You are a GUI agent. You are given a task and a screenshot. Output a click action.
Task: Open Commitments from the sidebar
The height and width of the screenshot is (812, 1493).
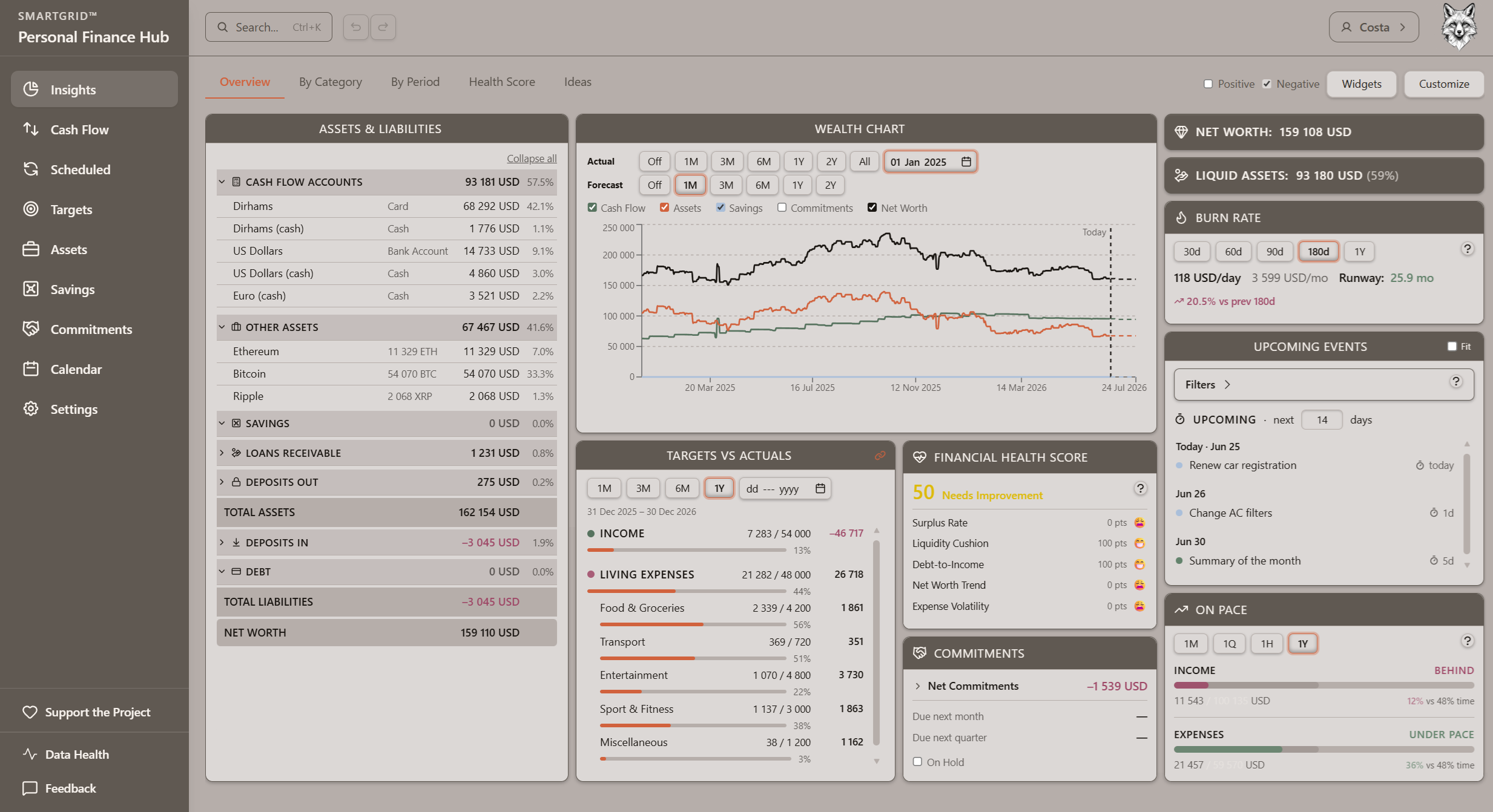94,329
